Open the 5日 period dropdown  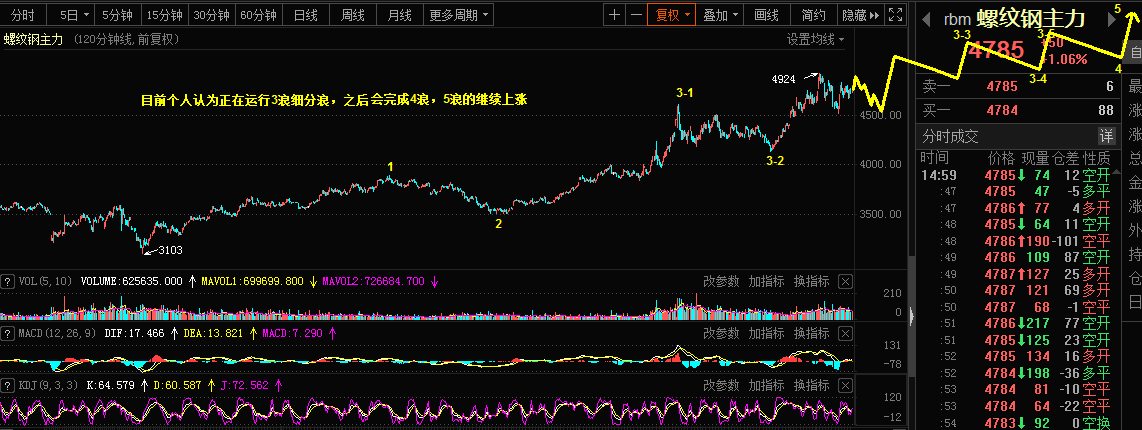pyautogui.click(x=75, y=14)
